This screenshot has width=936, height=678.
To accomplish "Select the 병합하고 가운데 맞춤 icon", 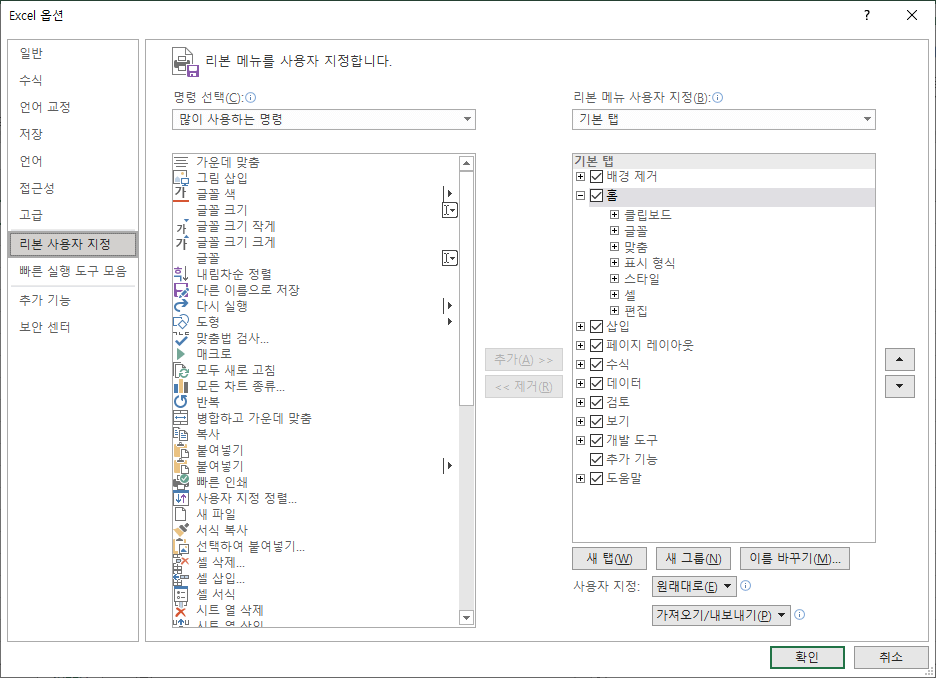I will click(181, 418).
